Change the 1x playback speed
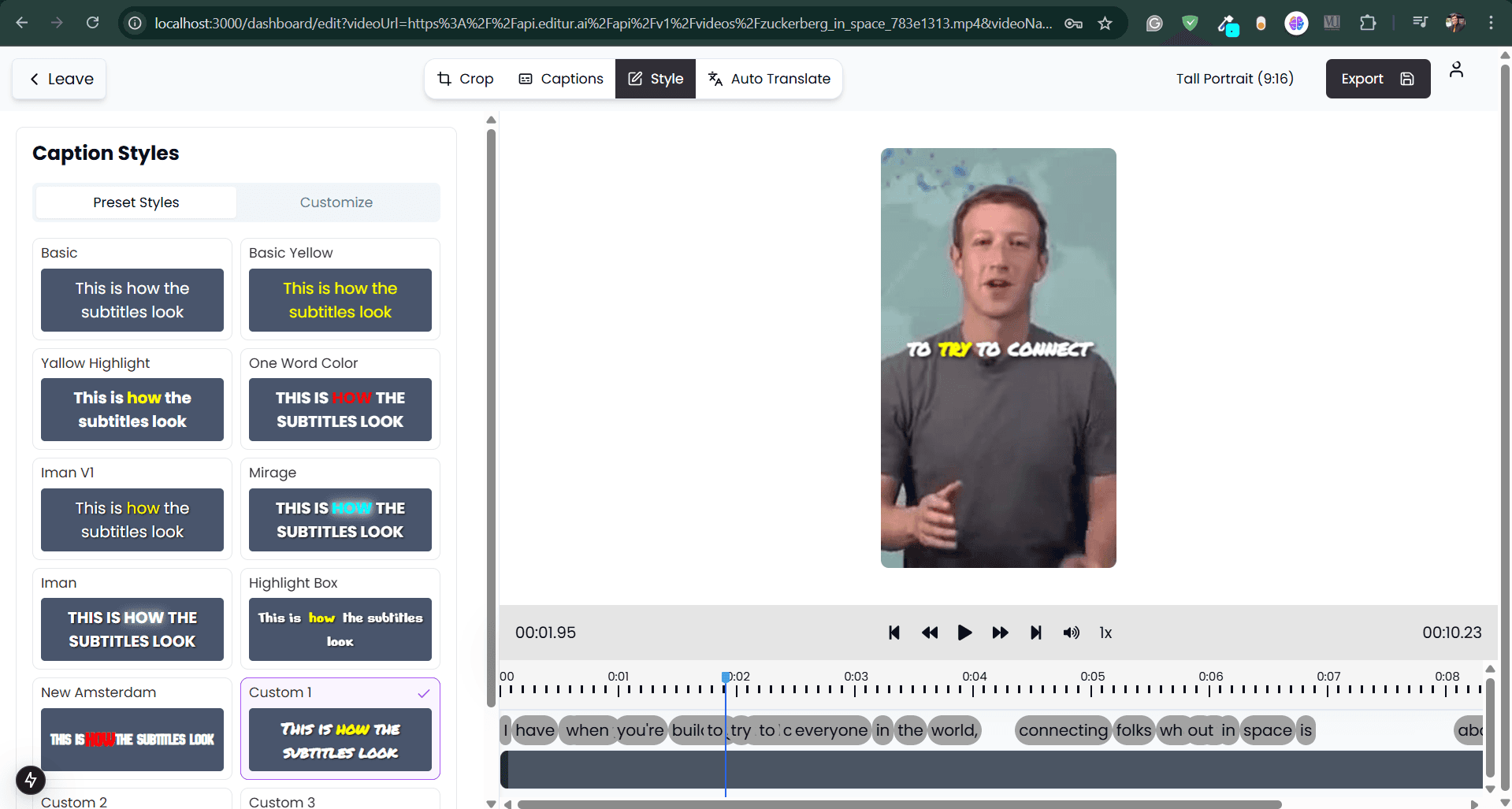1512x809 pixels. (x=1105, y=633)
